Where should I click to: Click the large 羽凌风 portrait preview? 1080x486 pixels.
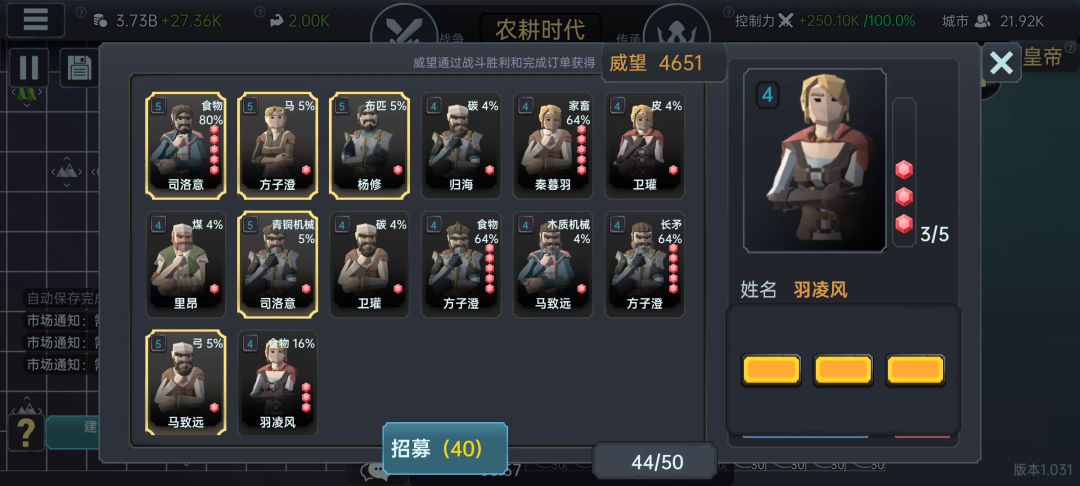[815, 160]
